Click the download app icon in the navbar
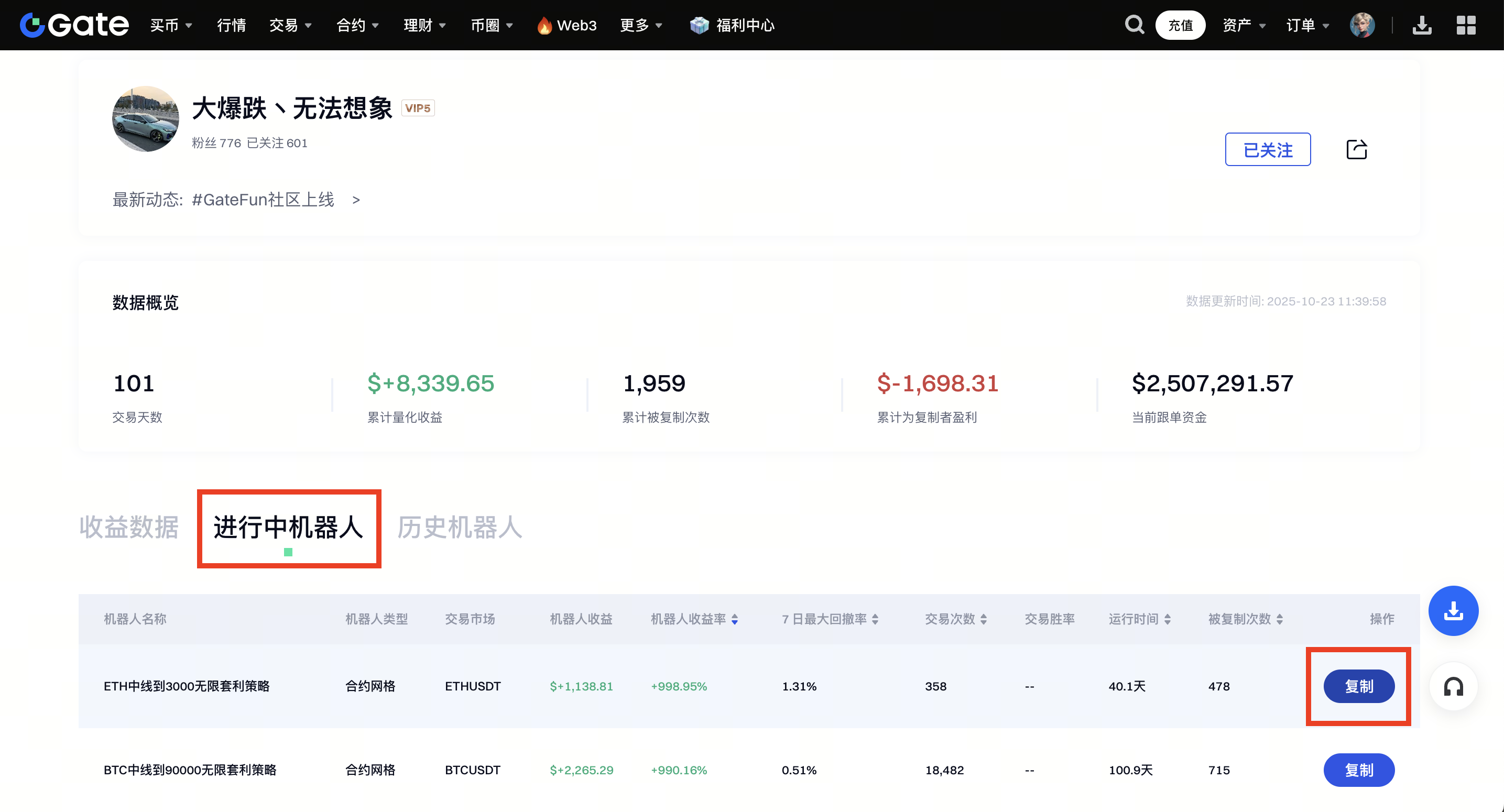Image resolution: width=1504 pixels, height=812 pixels. click(x=1422, y=25)
